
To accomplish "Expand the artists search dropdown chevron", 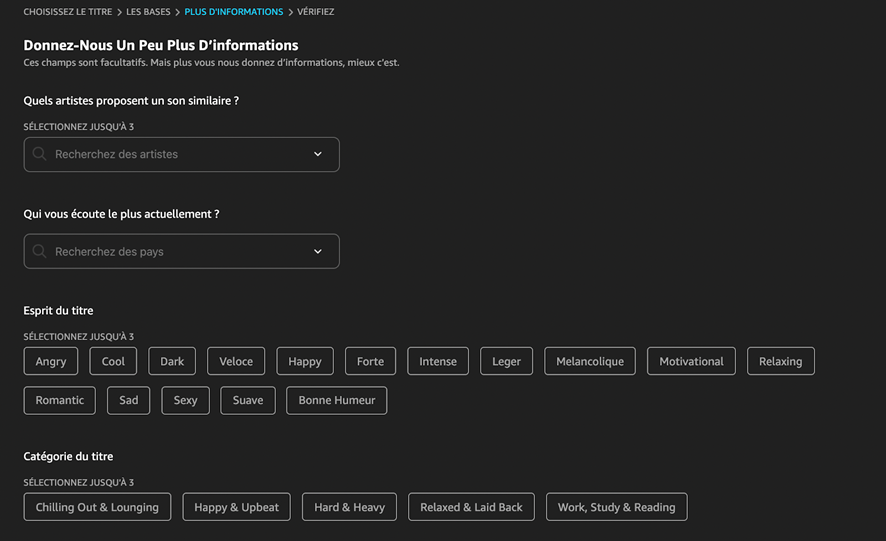I will point(318,154).
